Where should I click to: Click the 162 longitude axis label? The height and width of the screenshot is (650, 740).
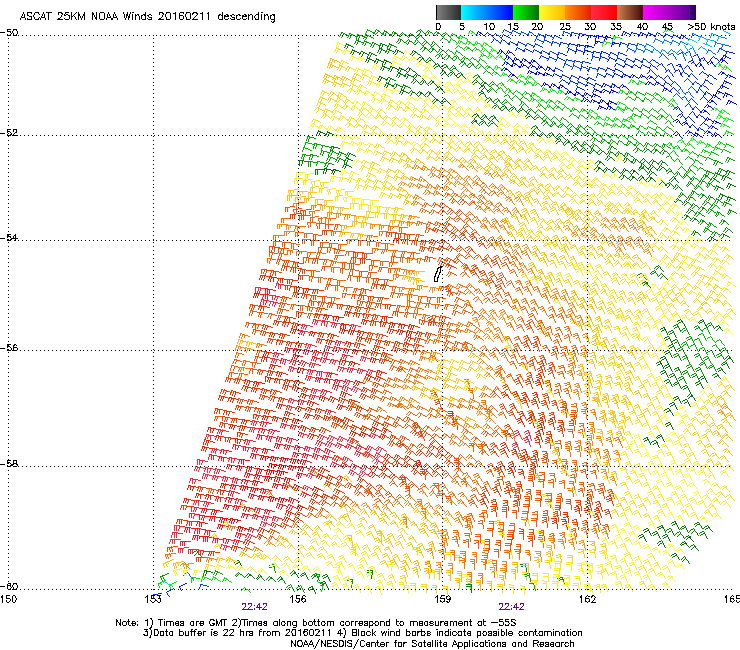(x=588, y=599)
